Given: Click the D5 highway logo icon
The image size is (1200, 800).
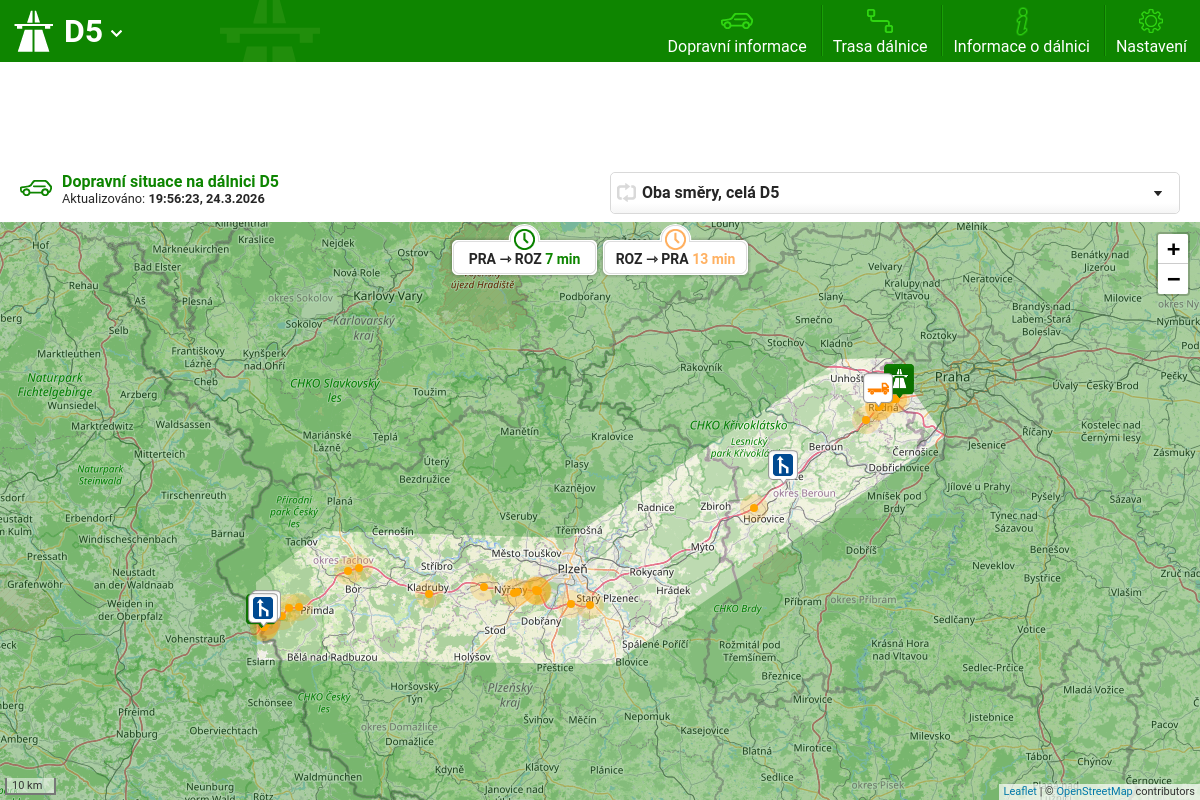Looking at the screenshot, I should [33, 31].
